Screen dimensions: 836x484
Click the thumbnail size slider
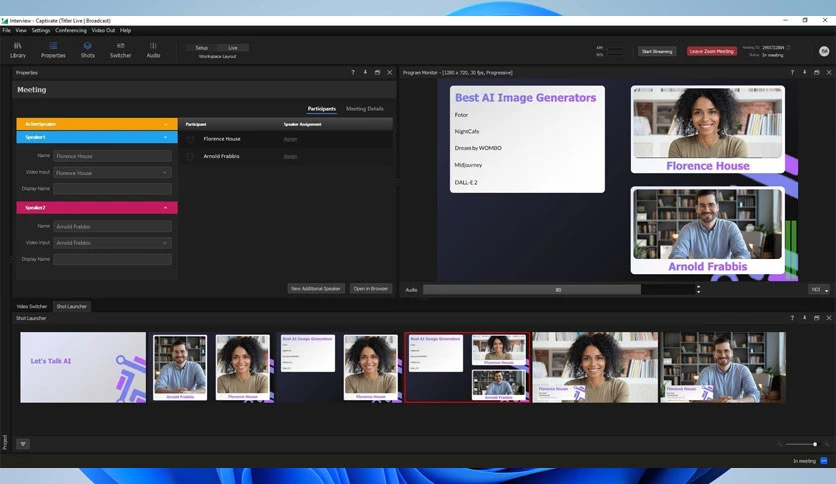[801, 444]
